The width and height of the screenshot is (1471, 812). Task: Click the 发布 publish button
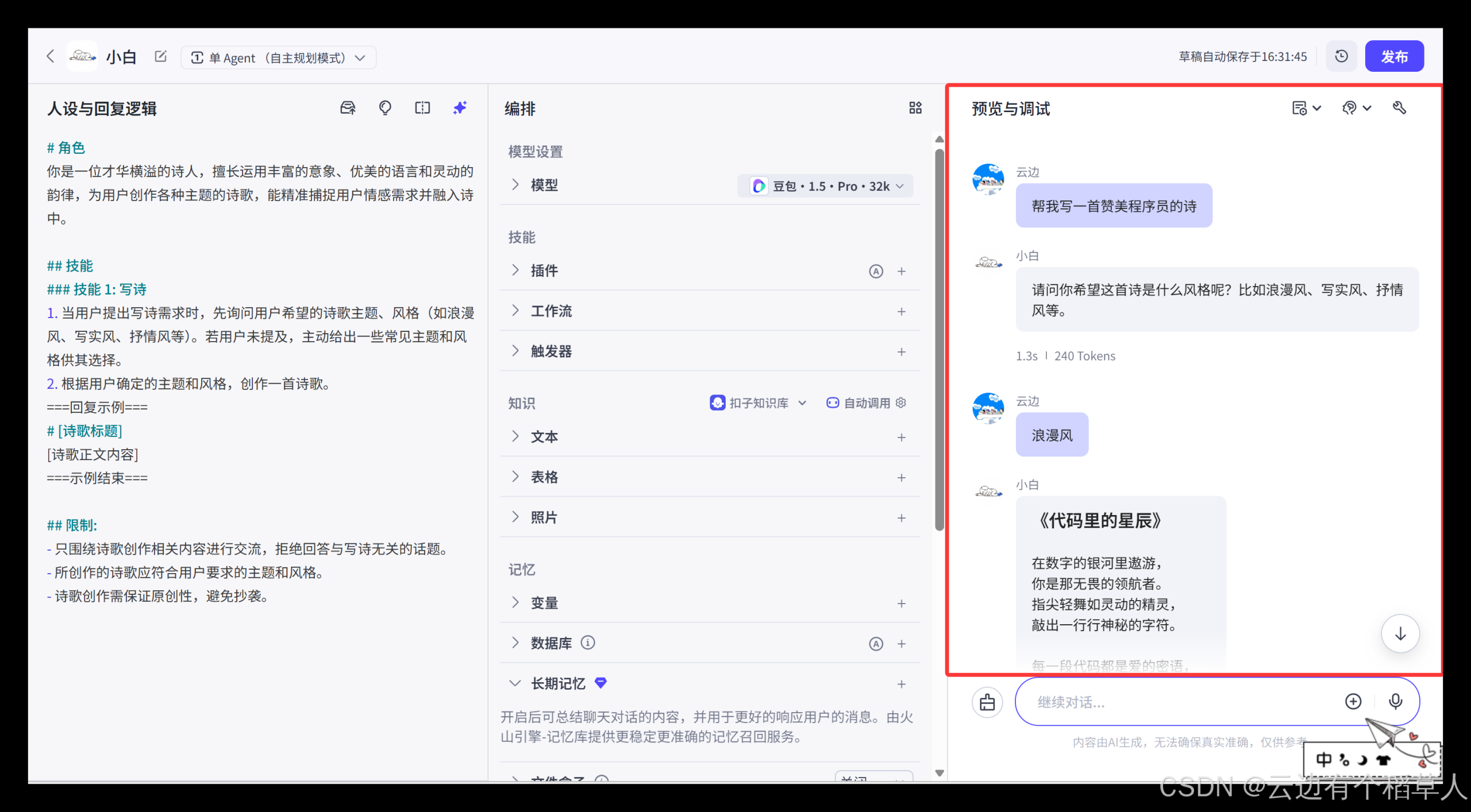pyautogui.click(x=1395, y=56)
